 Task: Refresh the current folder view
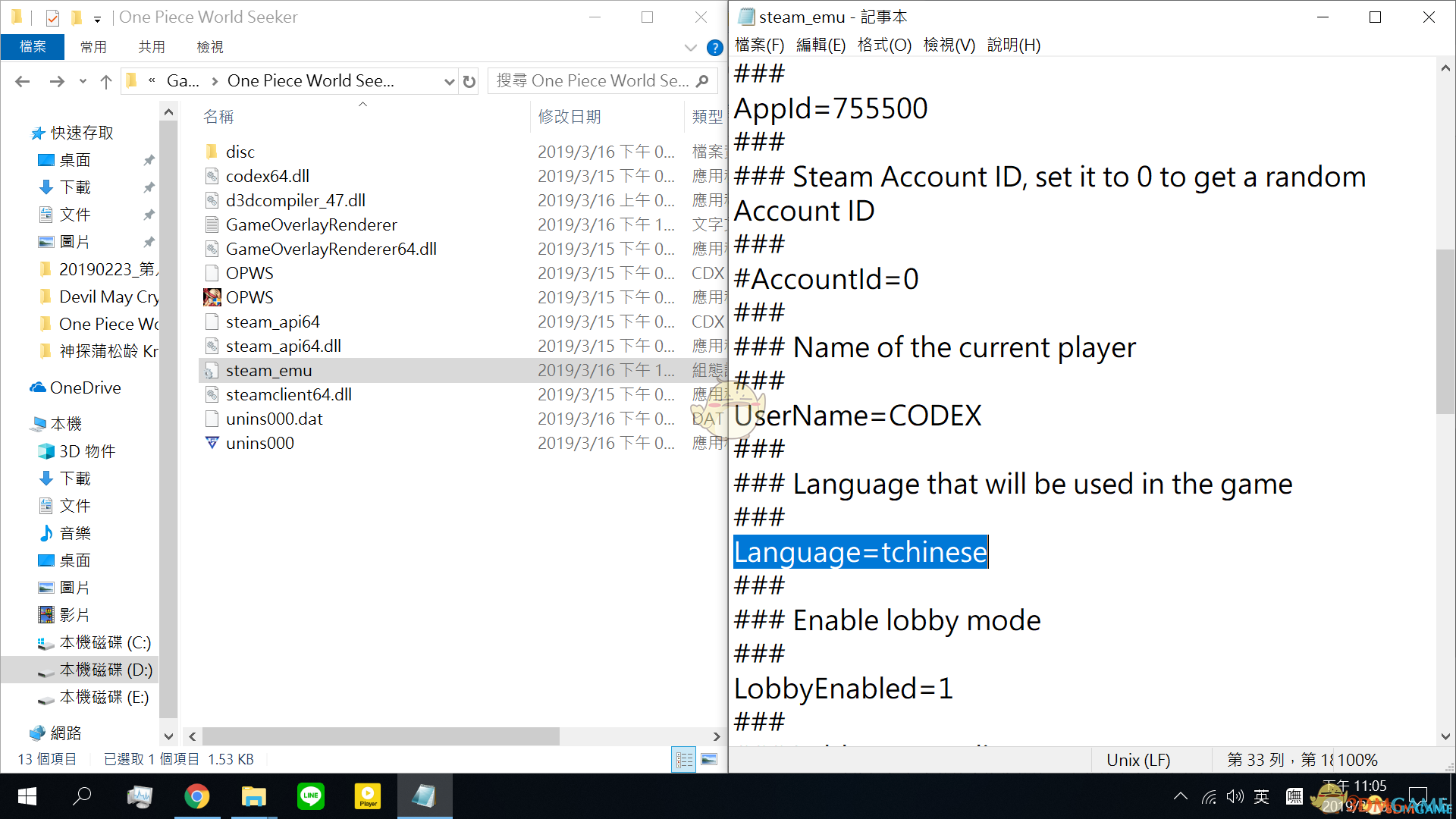(x=469, y=81)
